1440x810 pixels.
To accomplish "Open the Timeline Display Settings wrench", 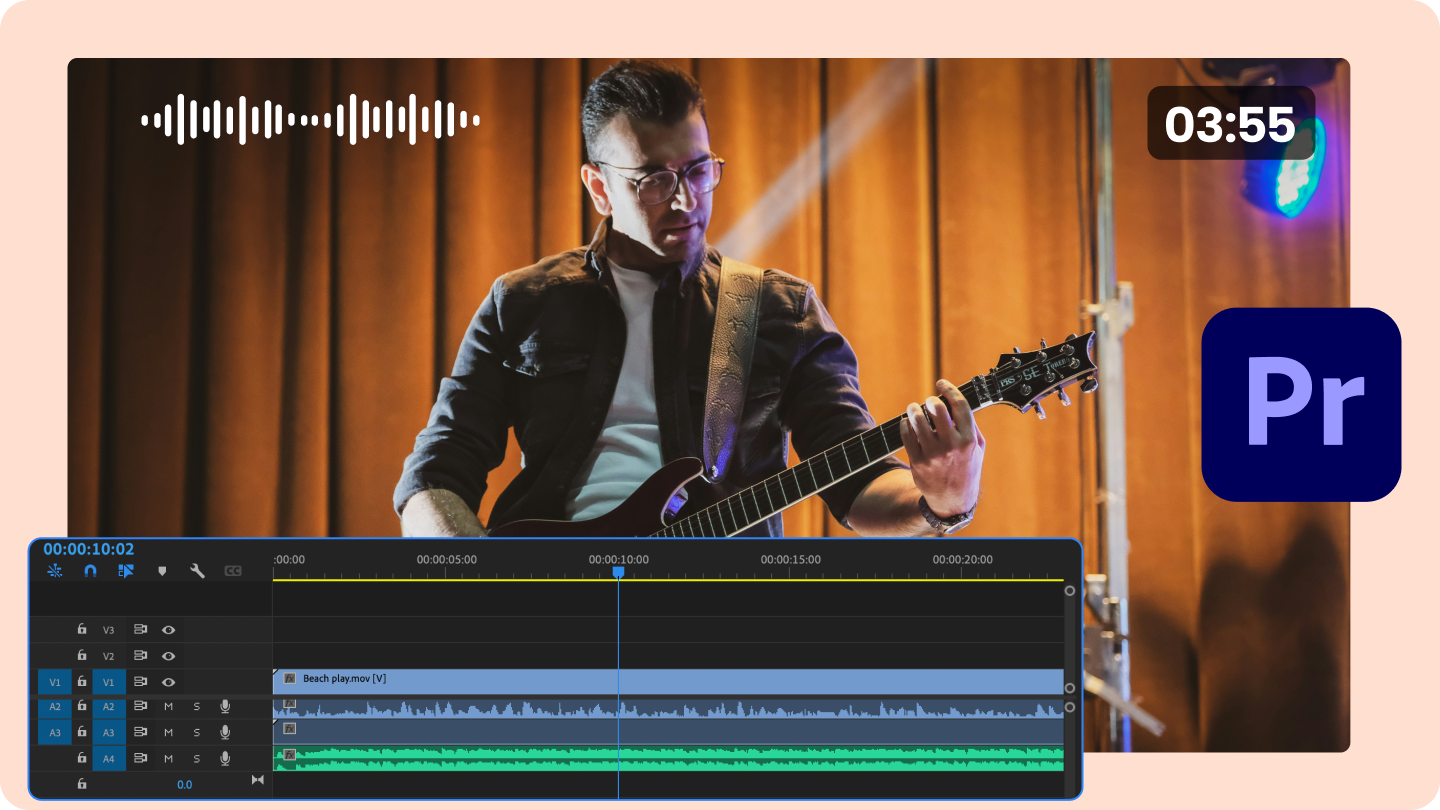I will pos(198,571).
